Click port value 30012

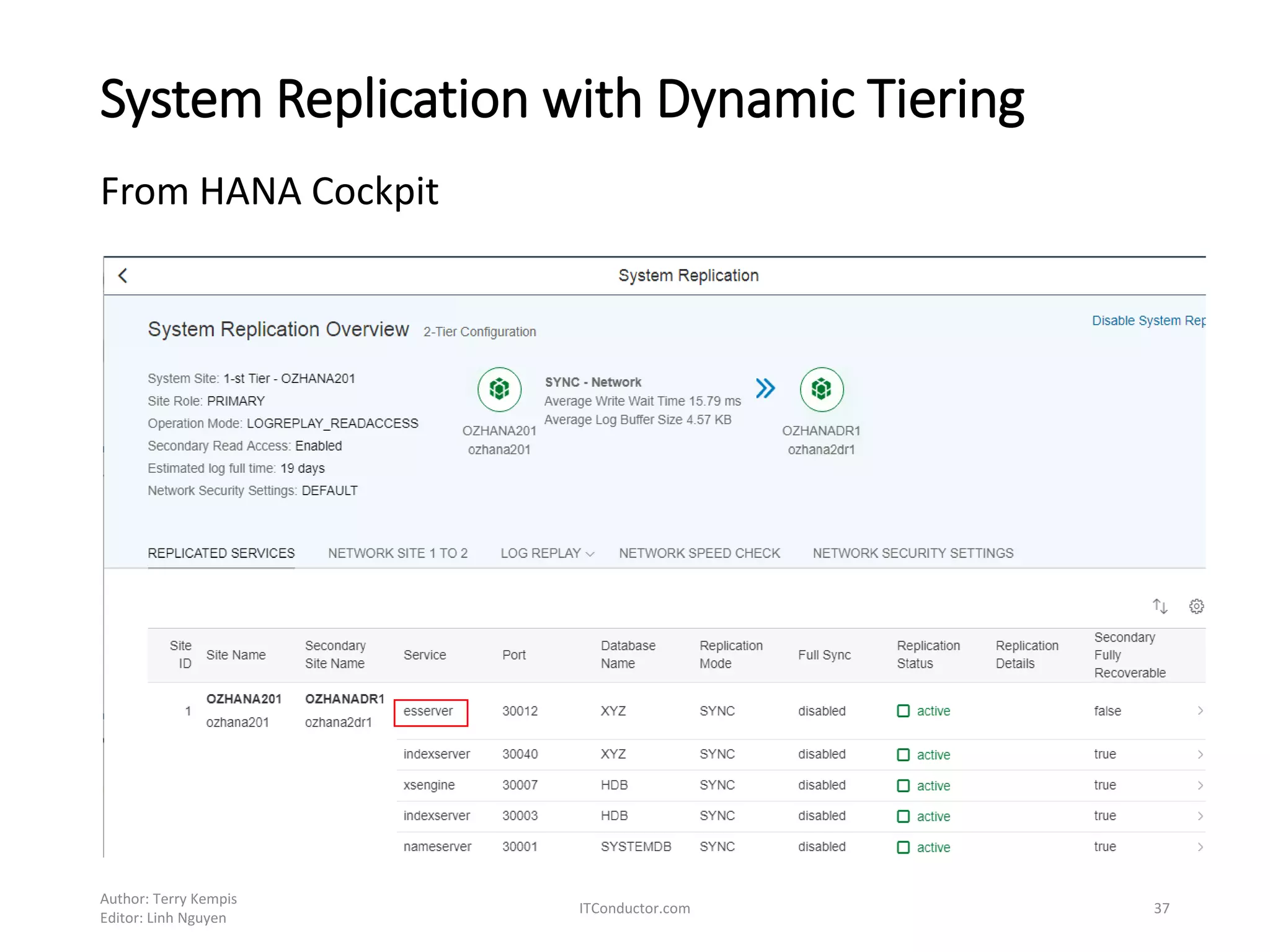tap(520, 711)
